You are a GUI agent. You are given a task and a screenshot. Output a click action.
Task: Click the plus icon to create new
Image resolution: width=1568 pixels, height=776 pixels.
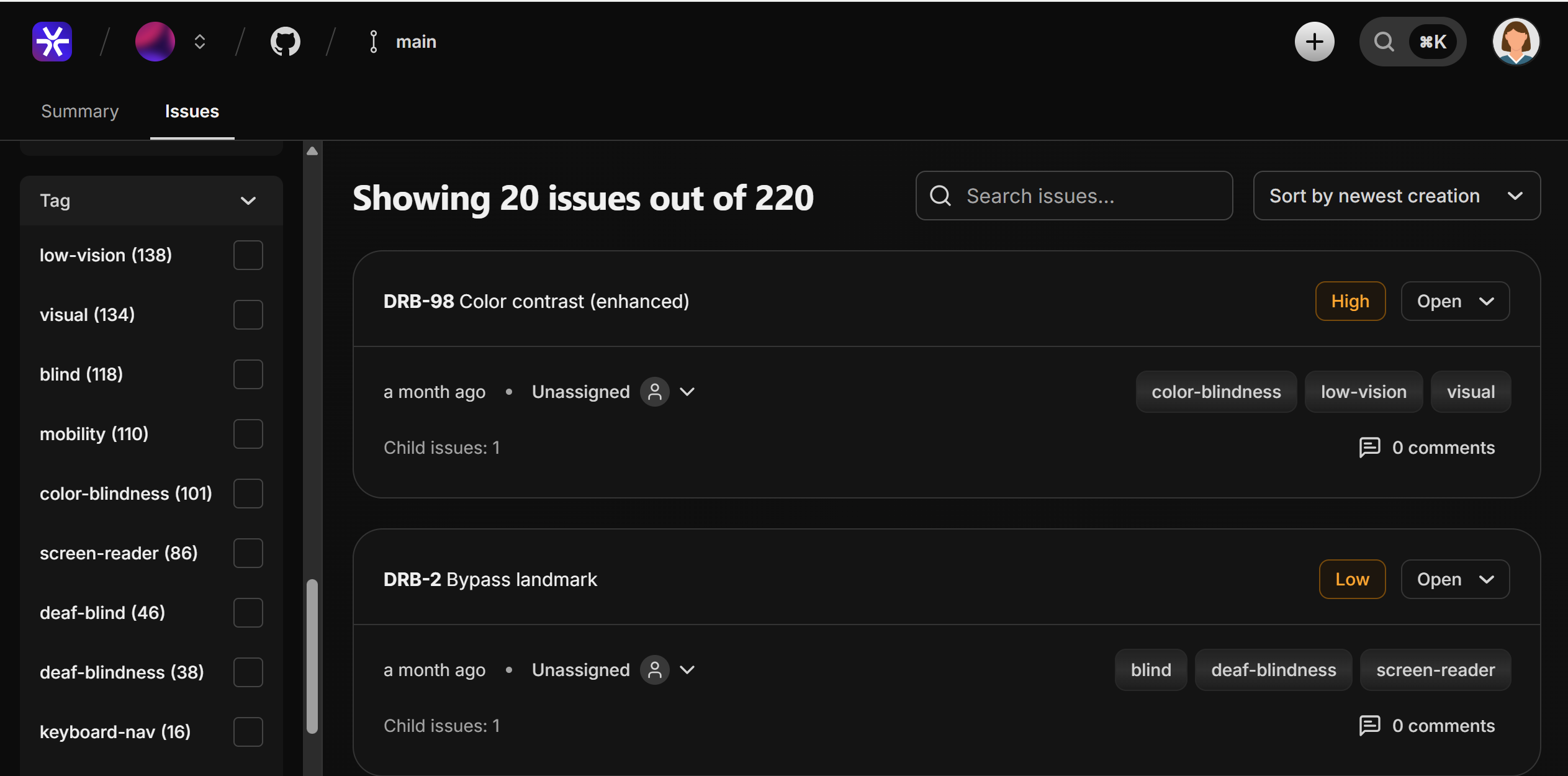pos(1313,41)
